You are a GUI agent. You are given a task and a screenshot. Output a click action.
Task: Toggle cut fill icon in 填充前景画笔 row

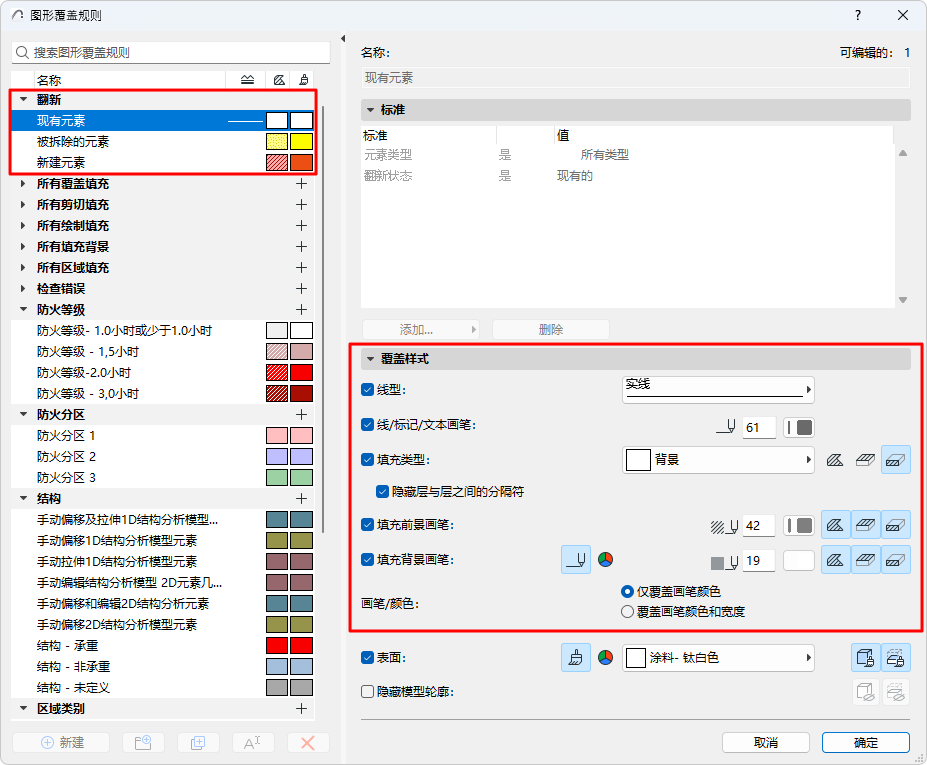(896, 525)
